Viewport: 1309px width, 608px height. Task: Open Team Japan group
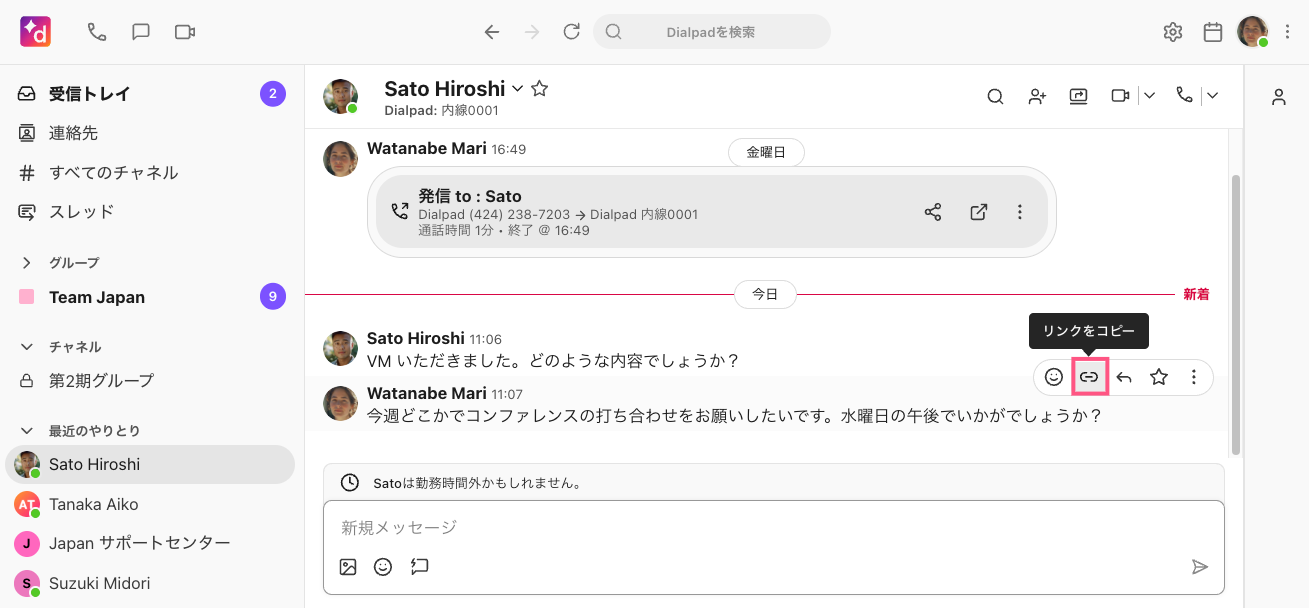tap(150, 297)
